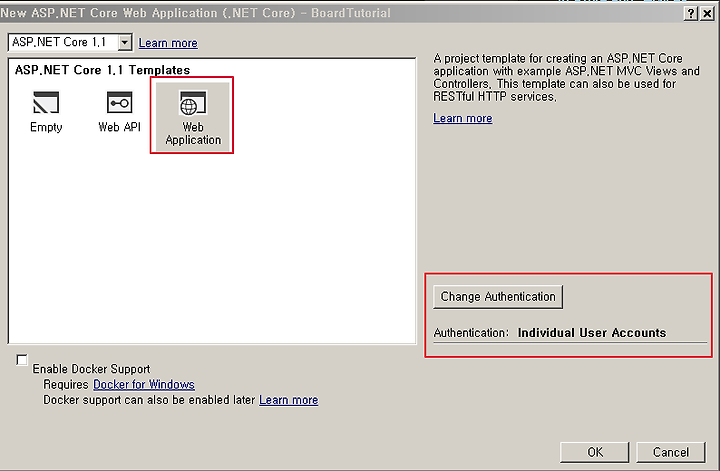Click the template description paragraph
The height and width of the screenshot is (471, 720).
tap(566, 78)
